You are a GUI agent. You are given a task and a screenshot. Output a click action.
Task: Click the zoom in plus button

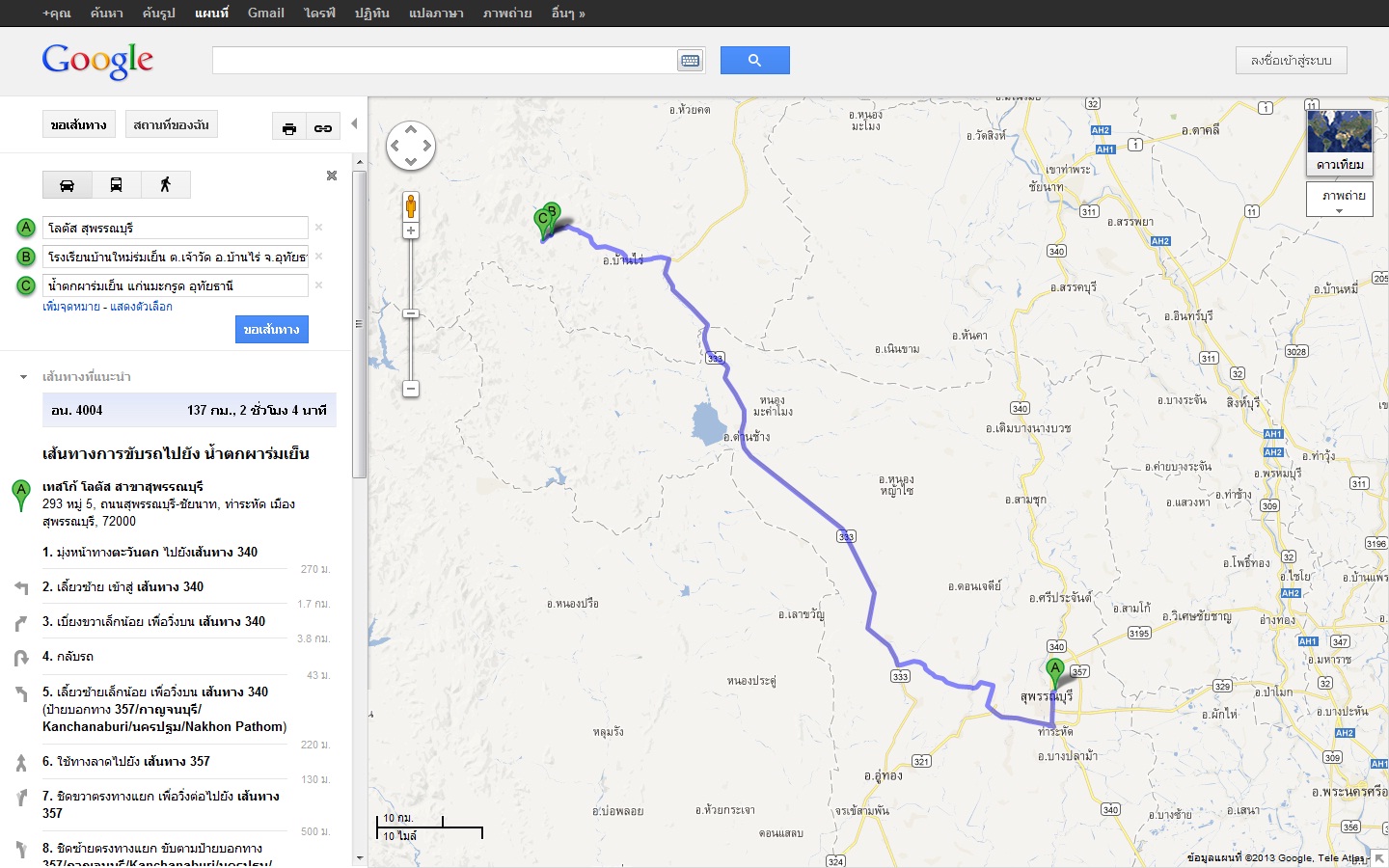(411, 231)
